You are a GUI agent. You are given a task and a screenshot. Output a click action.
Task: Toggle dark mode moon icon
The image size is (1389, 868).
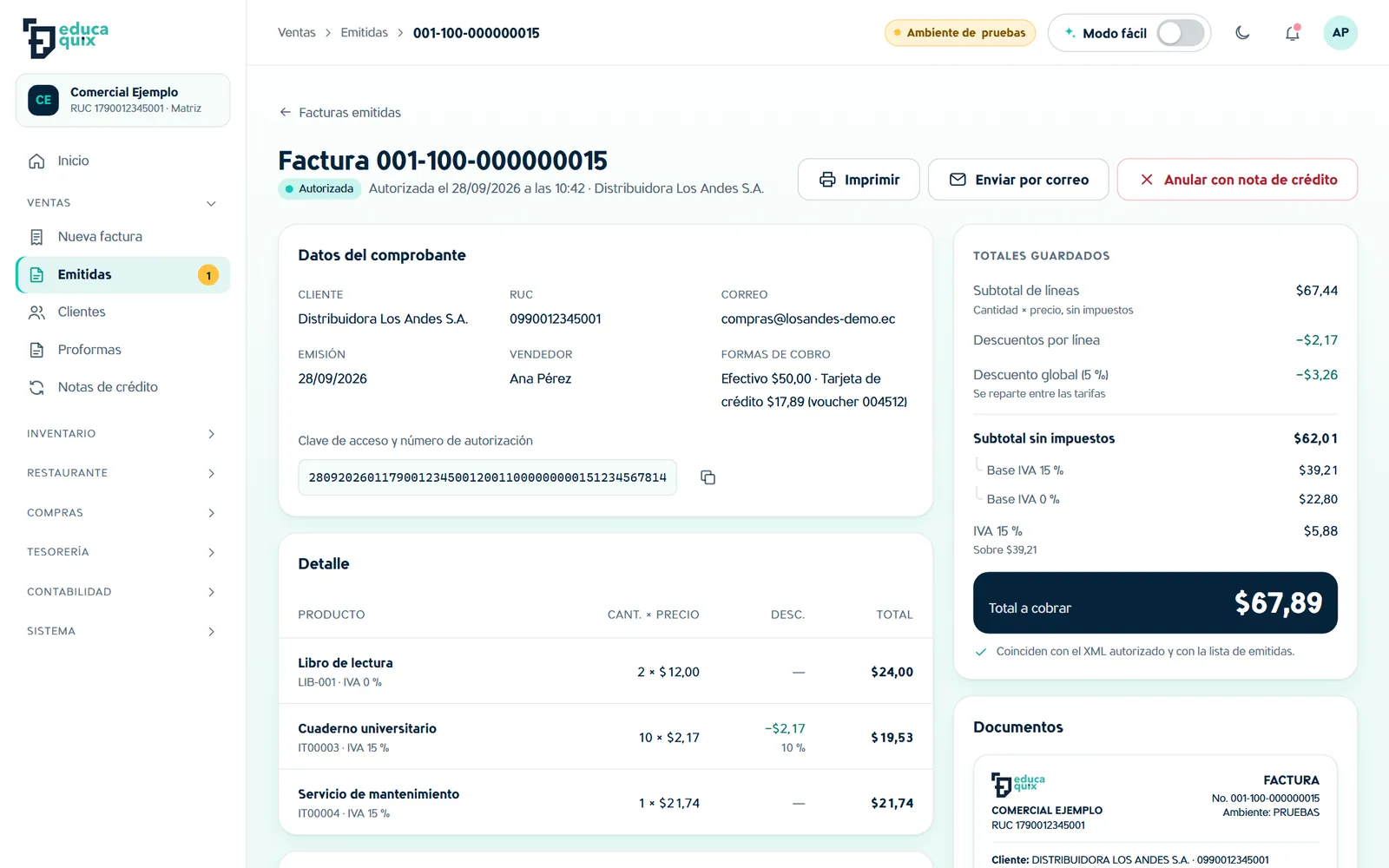tap(1242, 33)
